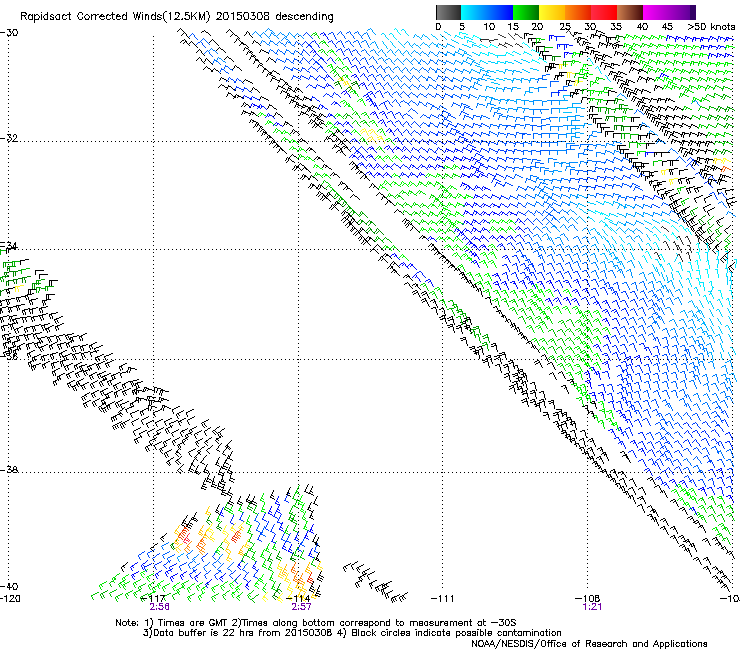Viewport: 740px width, 650px height.
Task: Click the note 'Times are GMT' line
Action: [x=316, y=623]
